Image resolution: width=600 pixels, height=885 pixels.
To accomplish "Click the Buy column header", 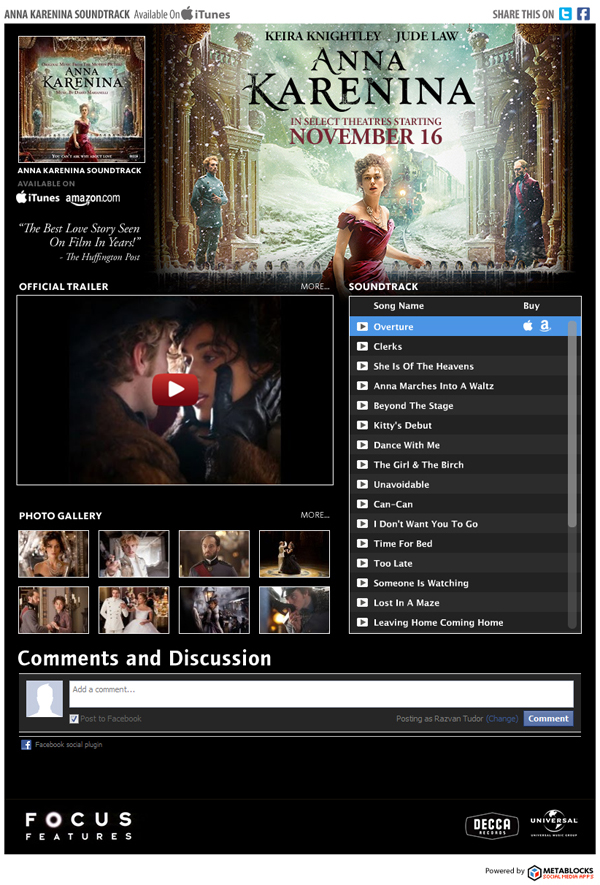I will coord(531,306).
